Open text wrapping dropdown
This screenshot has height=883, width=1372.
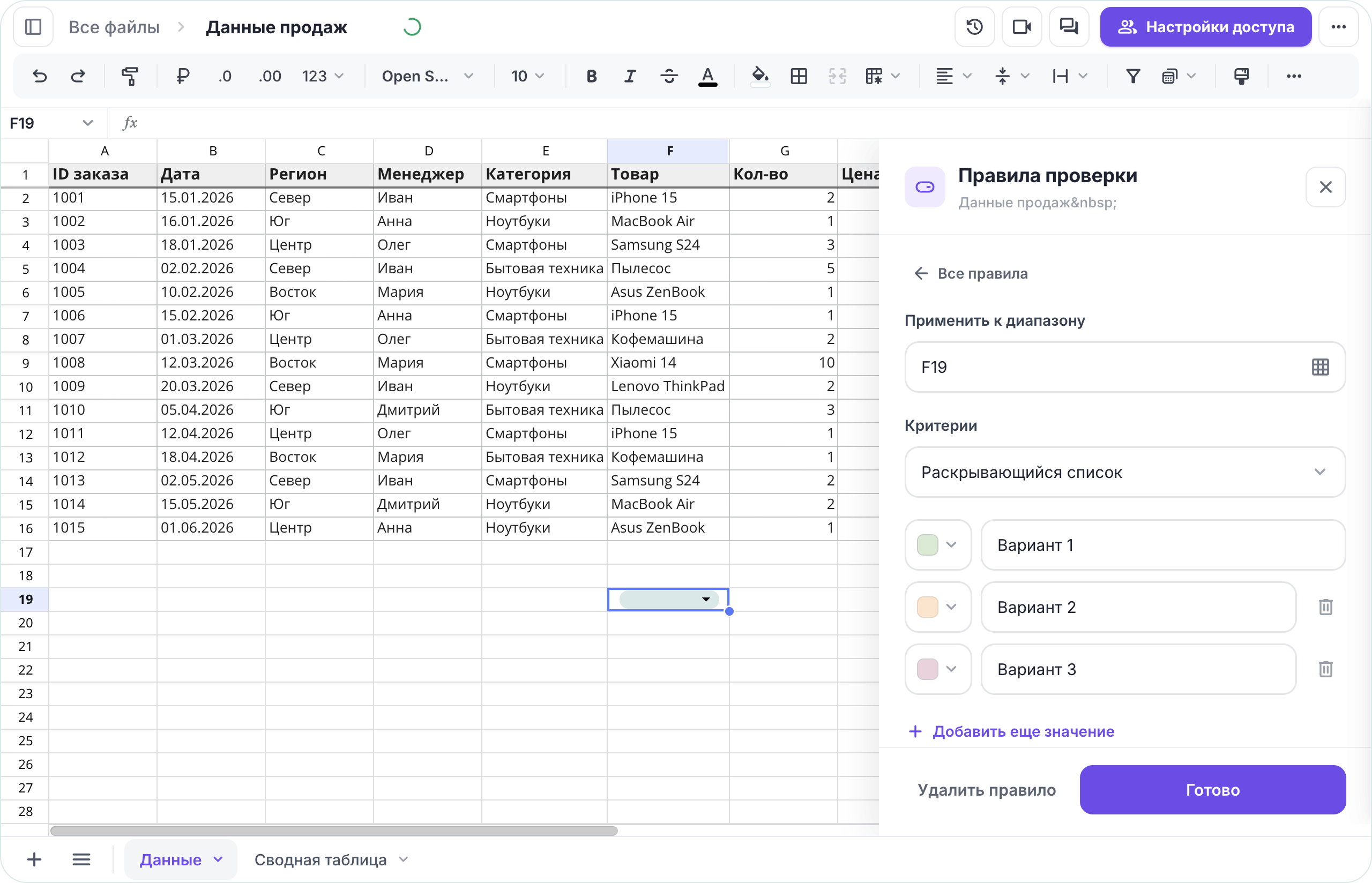pos(1070,76)
